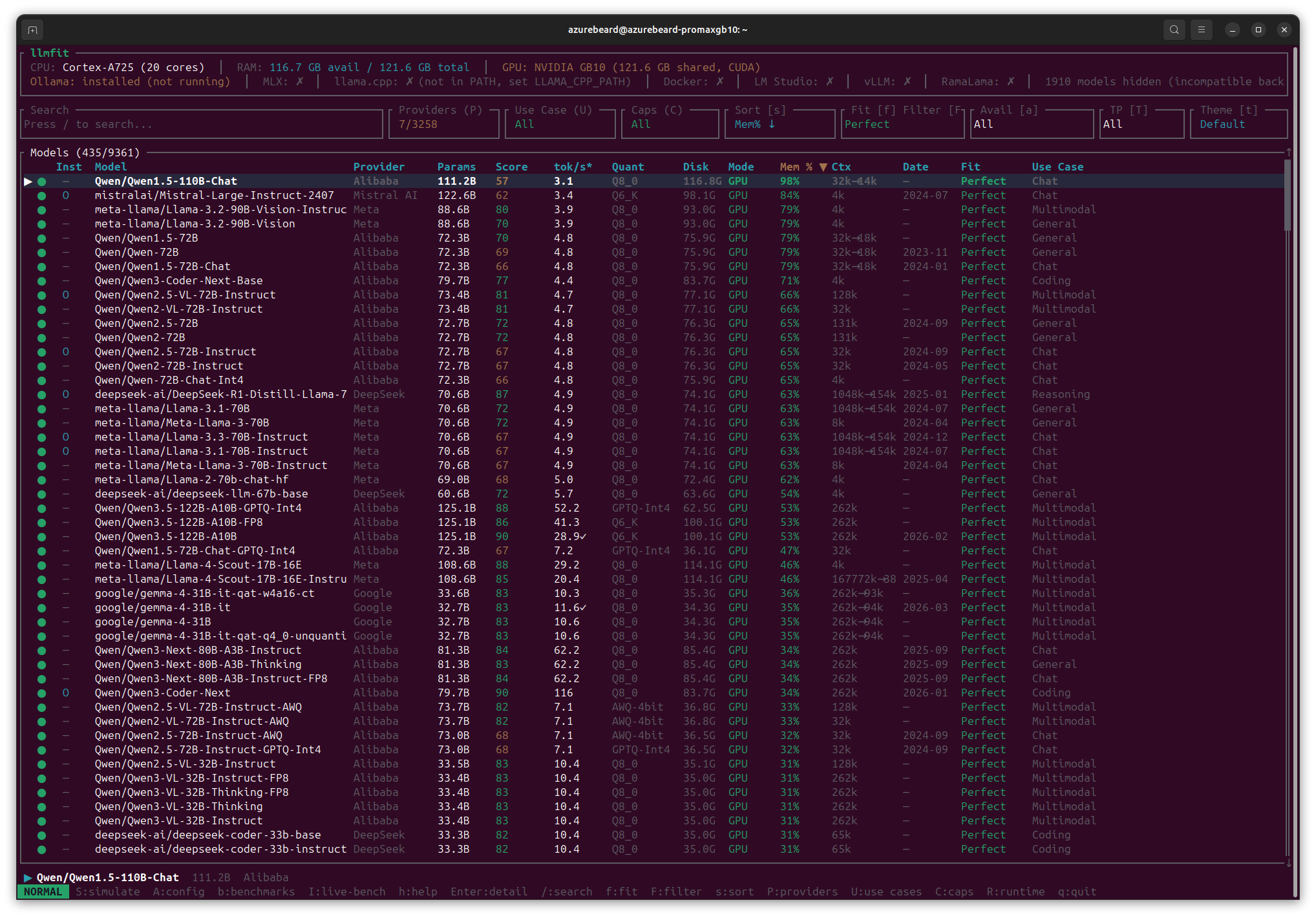
Task: Click installed marker for Qwen2.5-VL-72B-Instruct row
Action: [65, 295]
